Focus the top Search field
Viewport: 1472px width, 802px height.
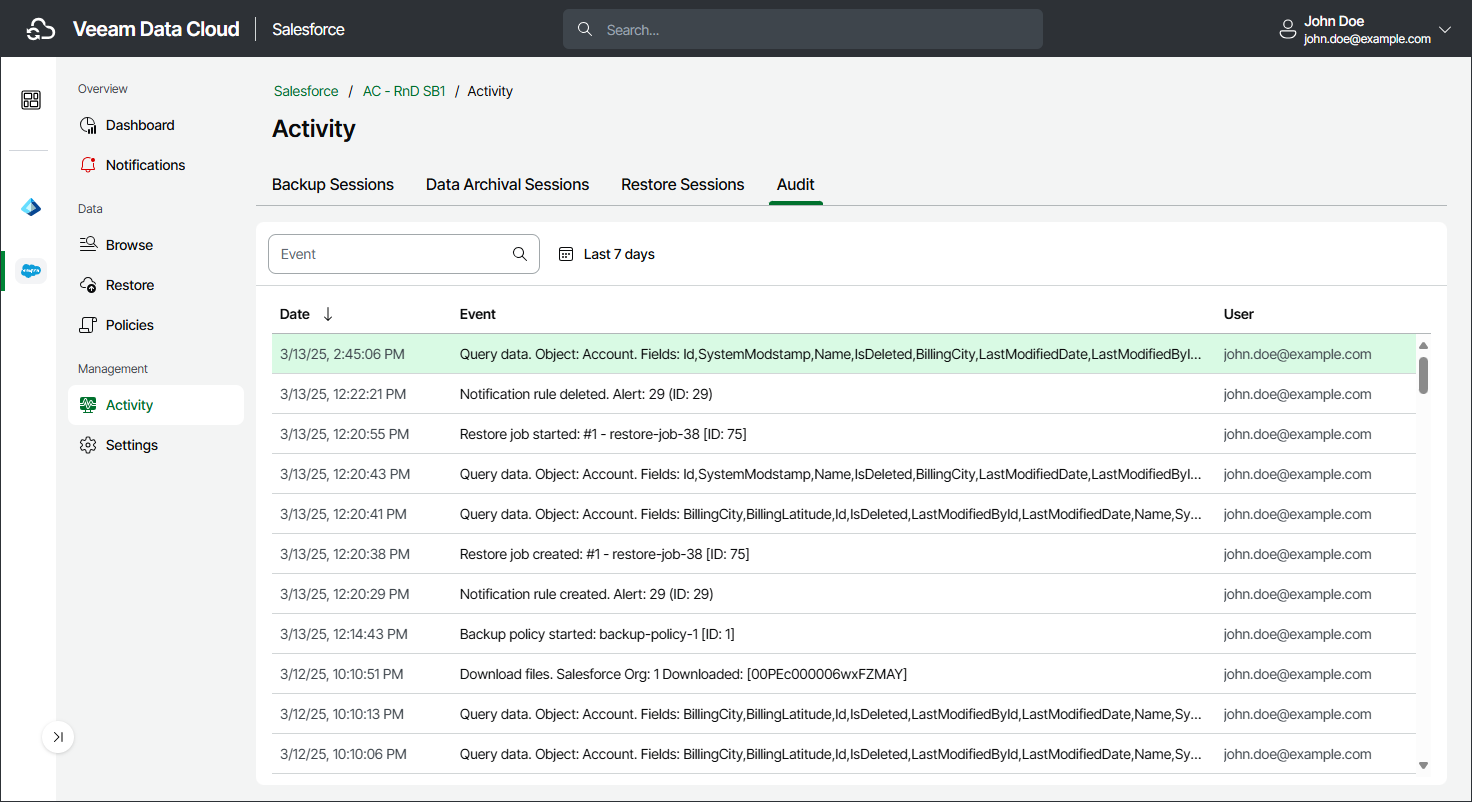[803, 30]
